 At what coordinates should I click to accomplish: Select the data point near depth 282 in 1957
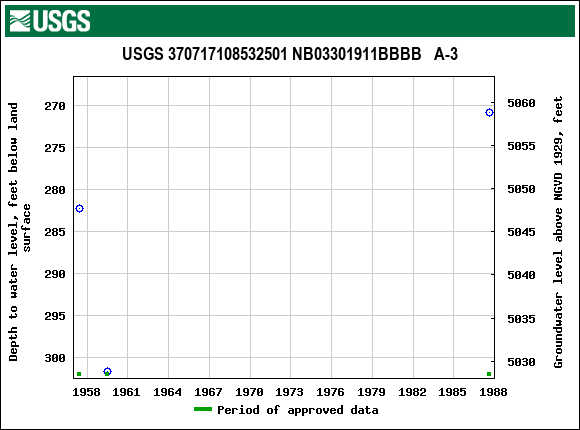coord(80,209)
